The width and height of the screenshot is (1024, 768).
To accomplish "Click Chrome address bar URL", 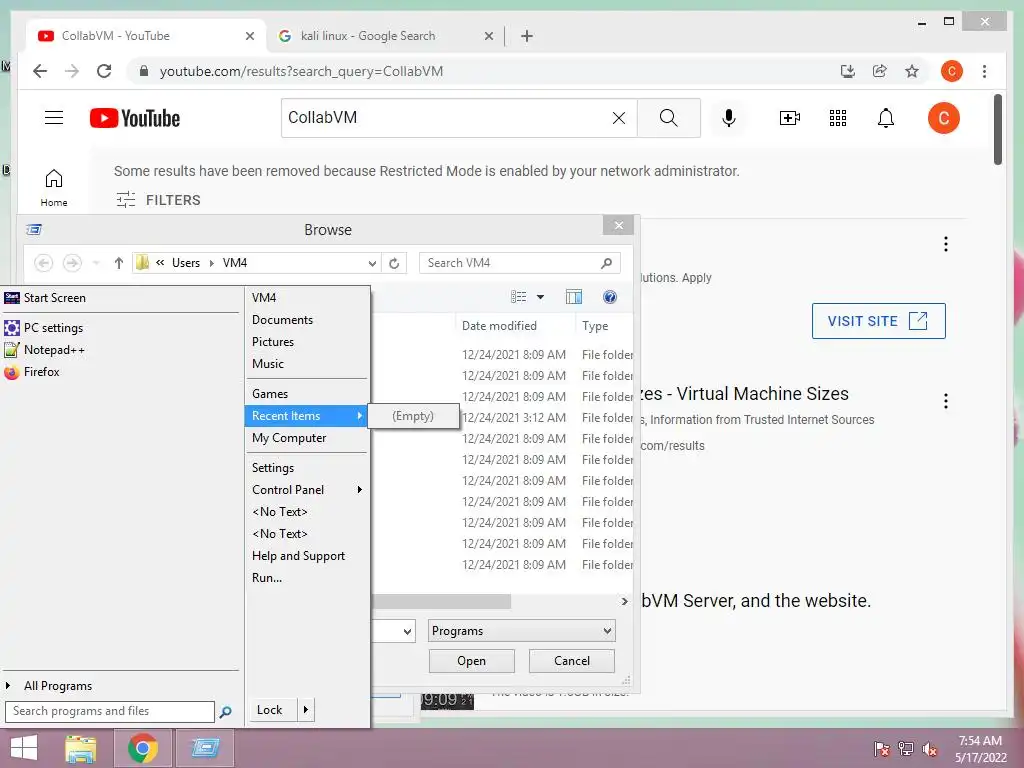I will point(301,71).
